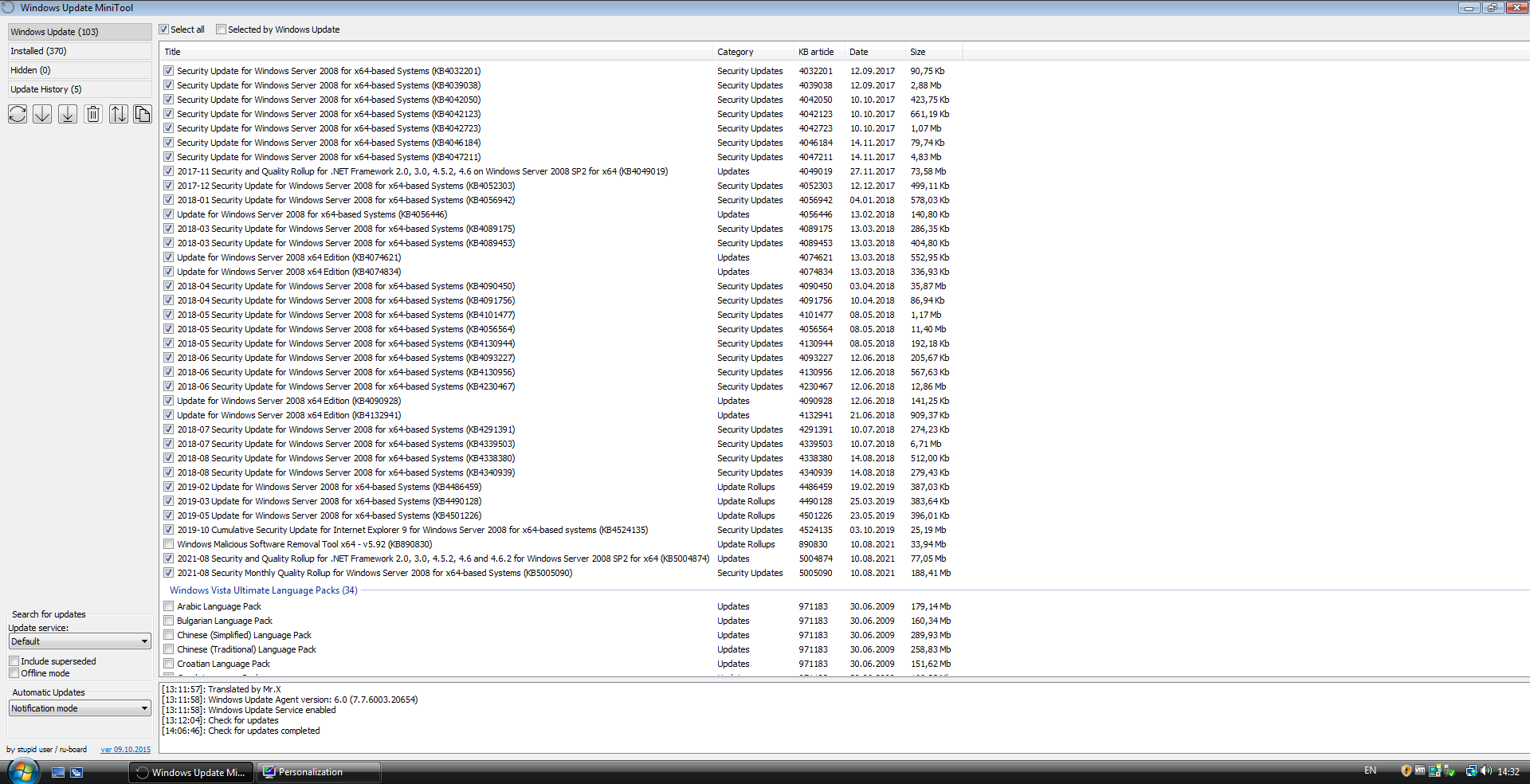Screen dimensions: 1530x784
Task: Click the EN language indicator
Action: (x=1371, y=770)
